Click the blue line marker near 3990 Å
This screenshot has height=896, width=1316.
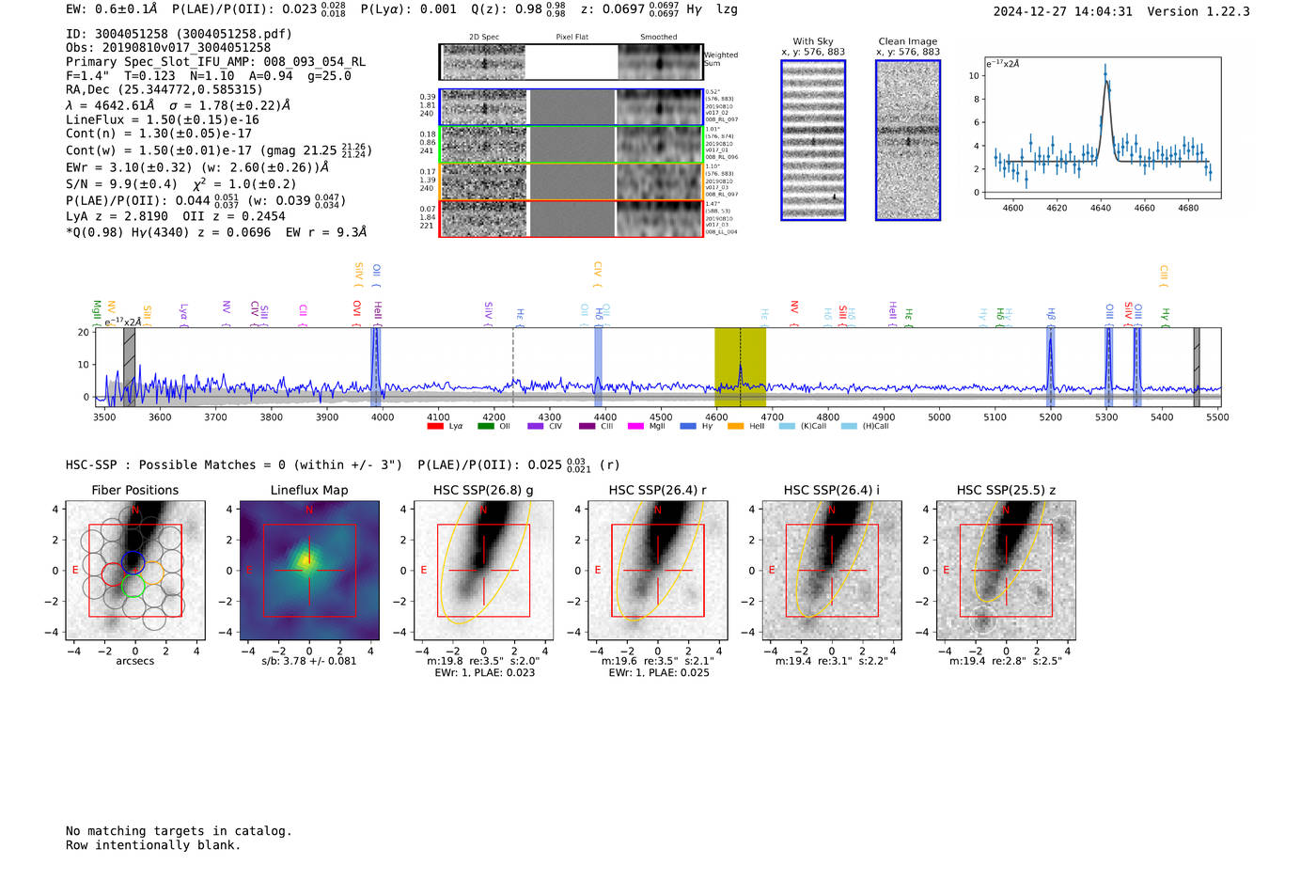[x=376, y=367]
